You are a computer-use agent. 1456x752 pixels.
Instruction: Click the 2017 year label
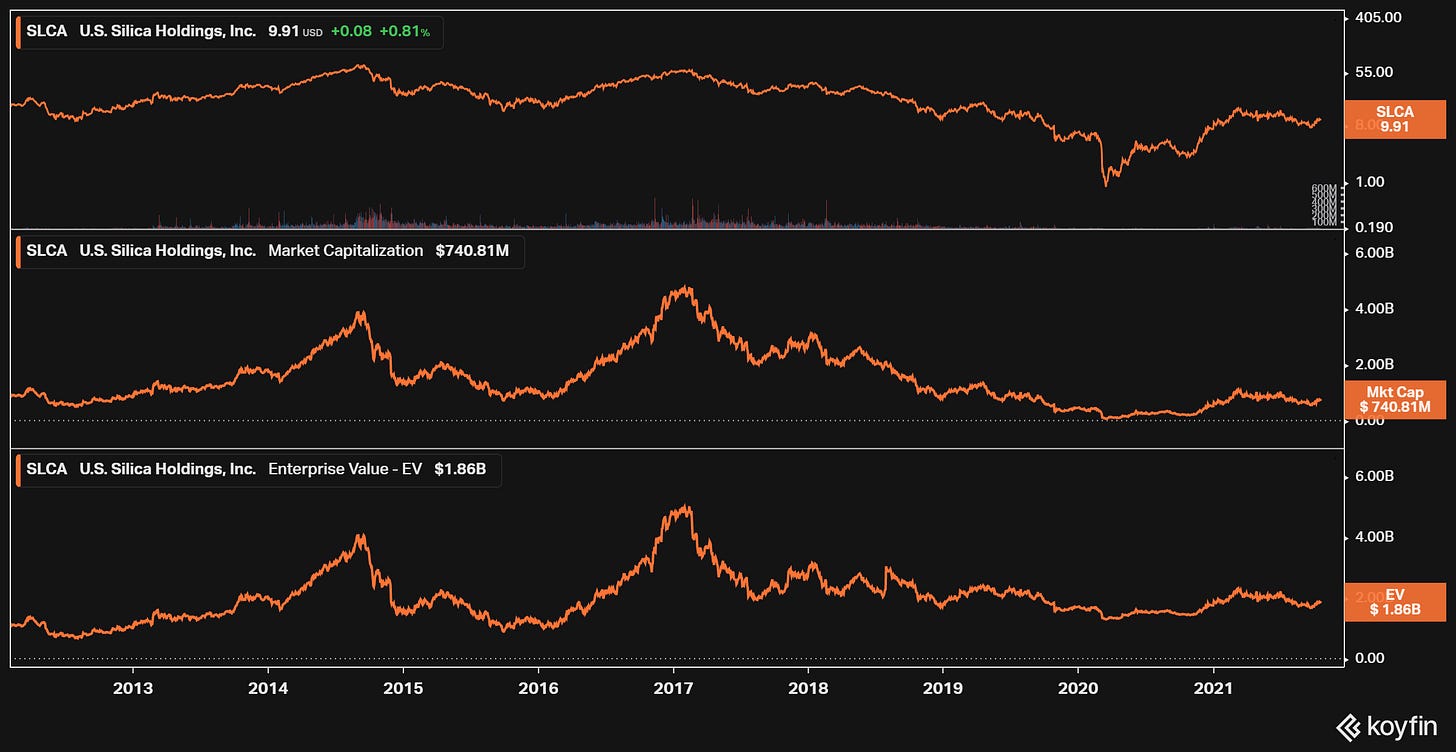(x=673, y=688)
